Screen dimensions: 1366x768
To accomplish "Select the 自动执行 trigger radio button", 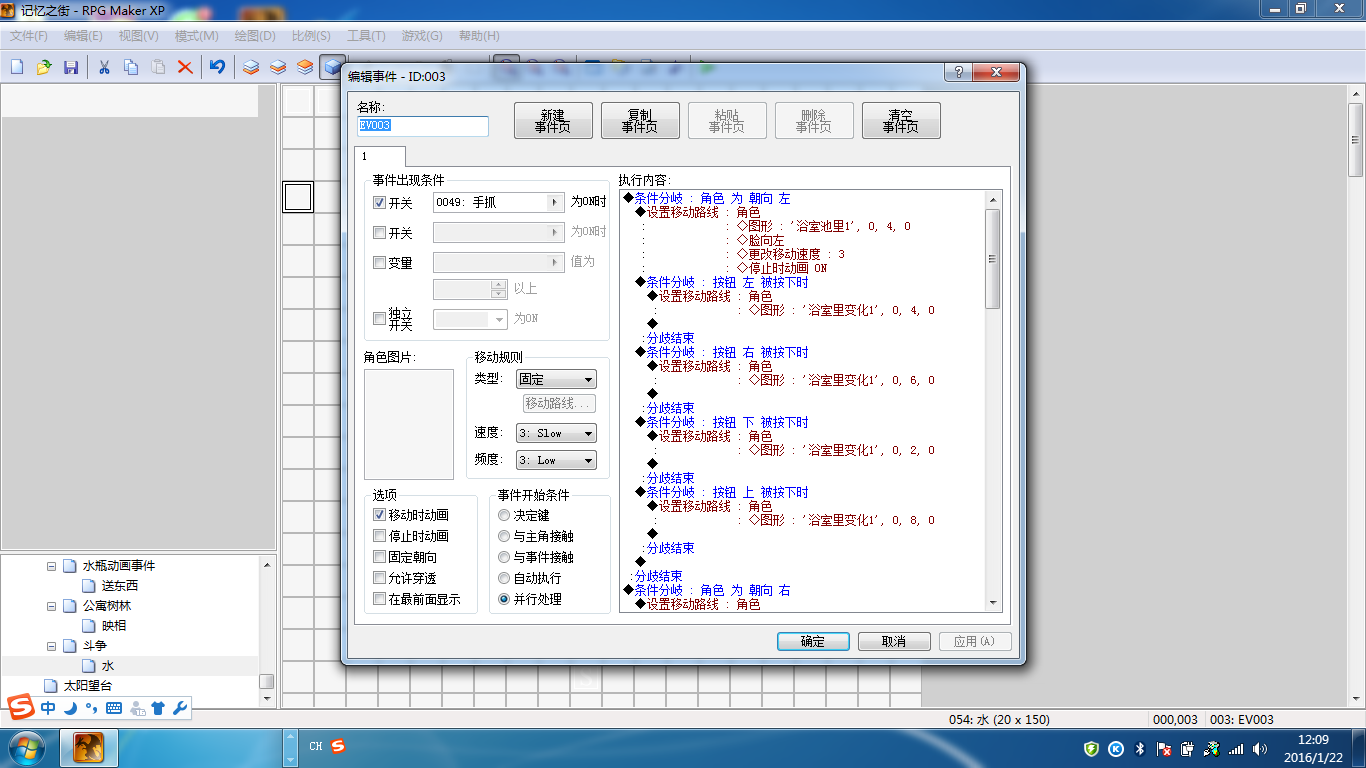I will (504, 578).
